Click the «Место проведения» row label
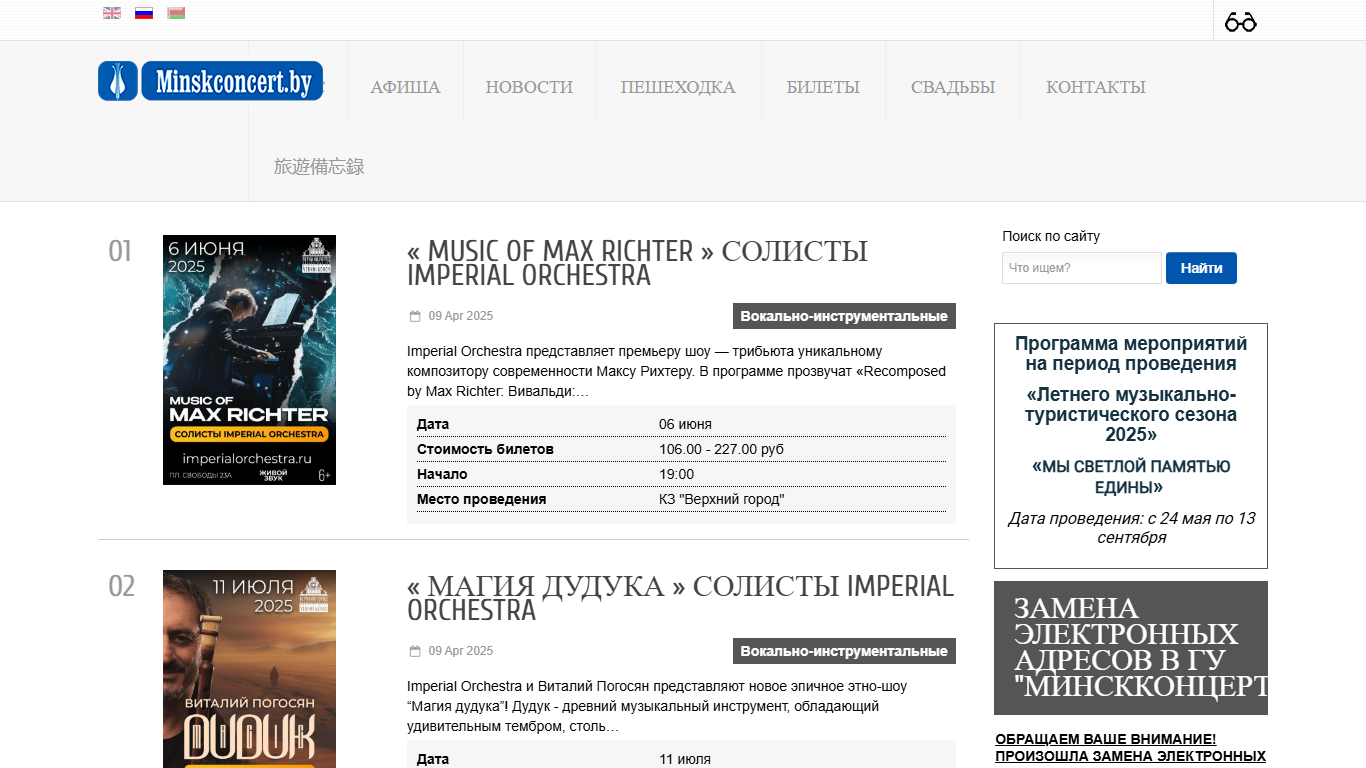 point(482,499)
